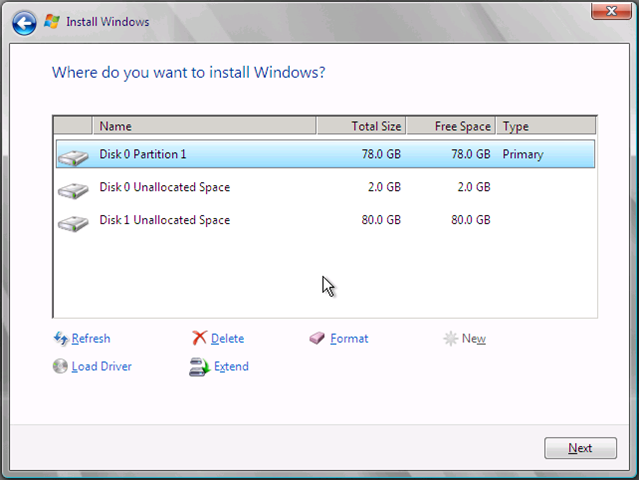
Task: Click the pink eraser Format icon
Action: (x=317, y=338)
